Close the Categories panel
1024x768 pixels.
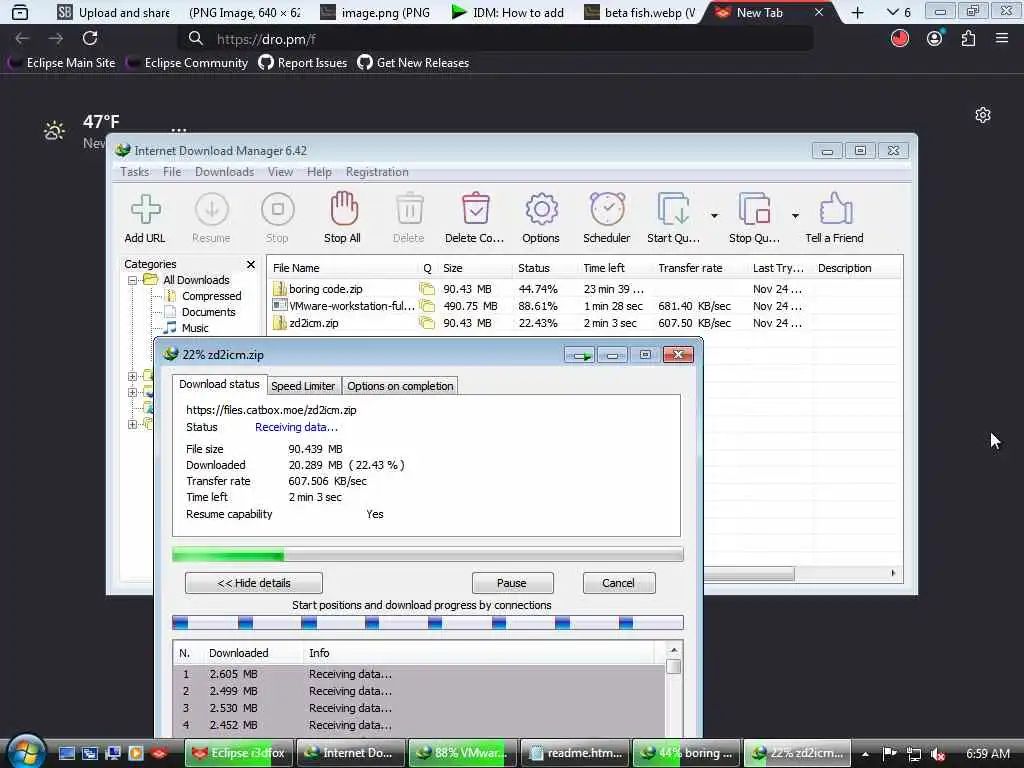(251, 264)
